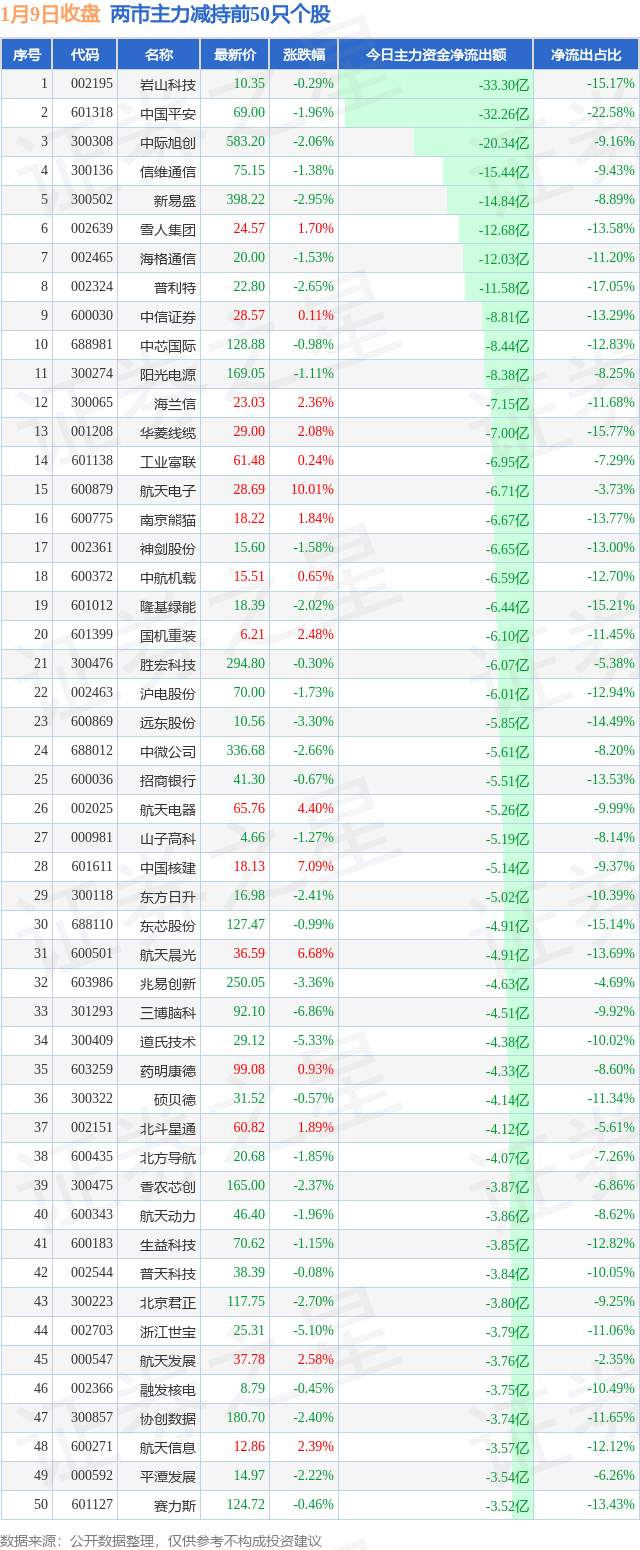
Task: Select stock name 胜宏科技
Action: click(169, 664)
